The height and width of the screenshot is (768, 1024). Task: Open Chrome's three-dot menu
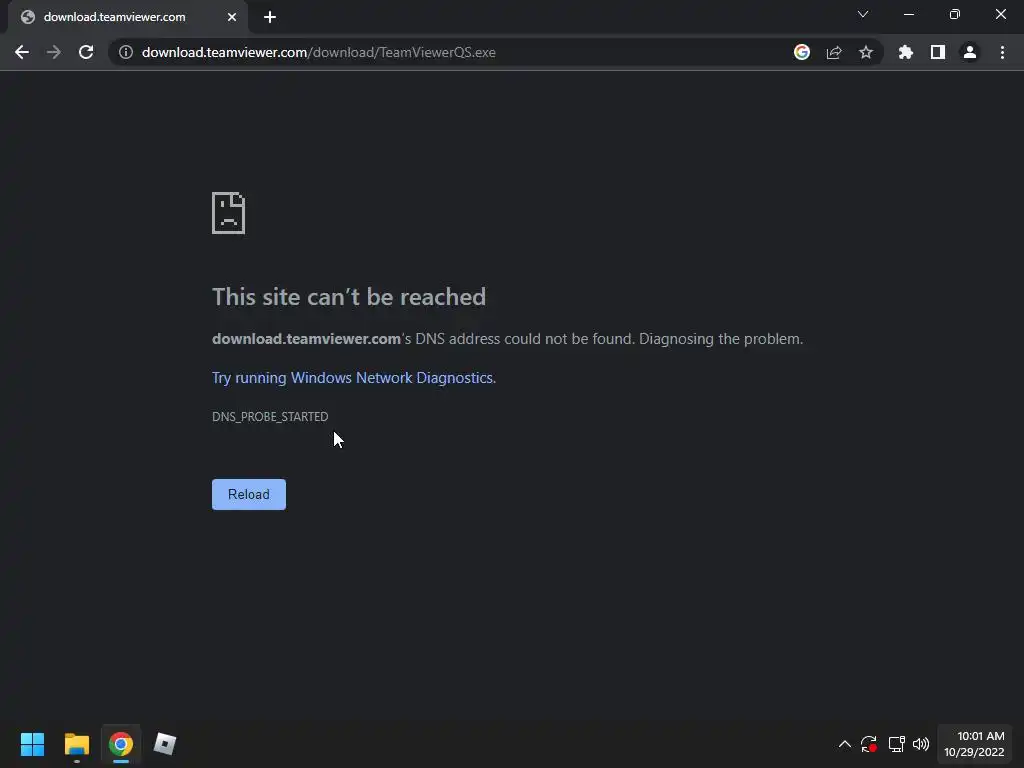1002,52
